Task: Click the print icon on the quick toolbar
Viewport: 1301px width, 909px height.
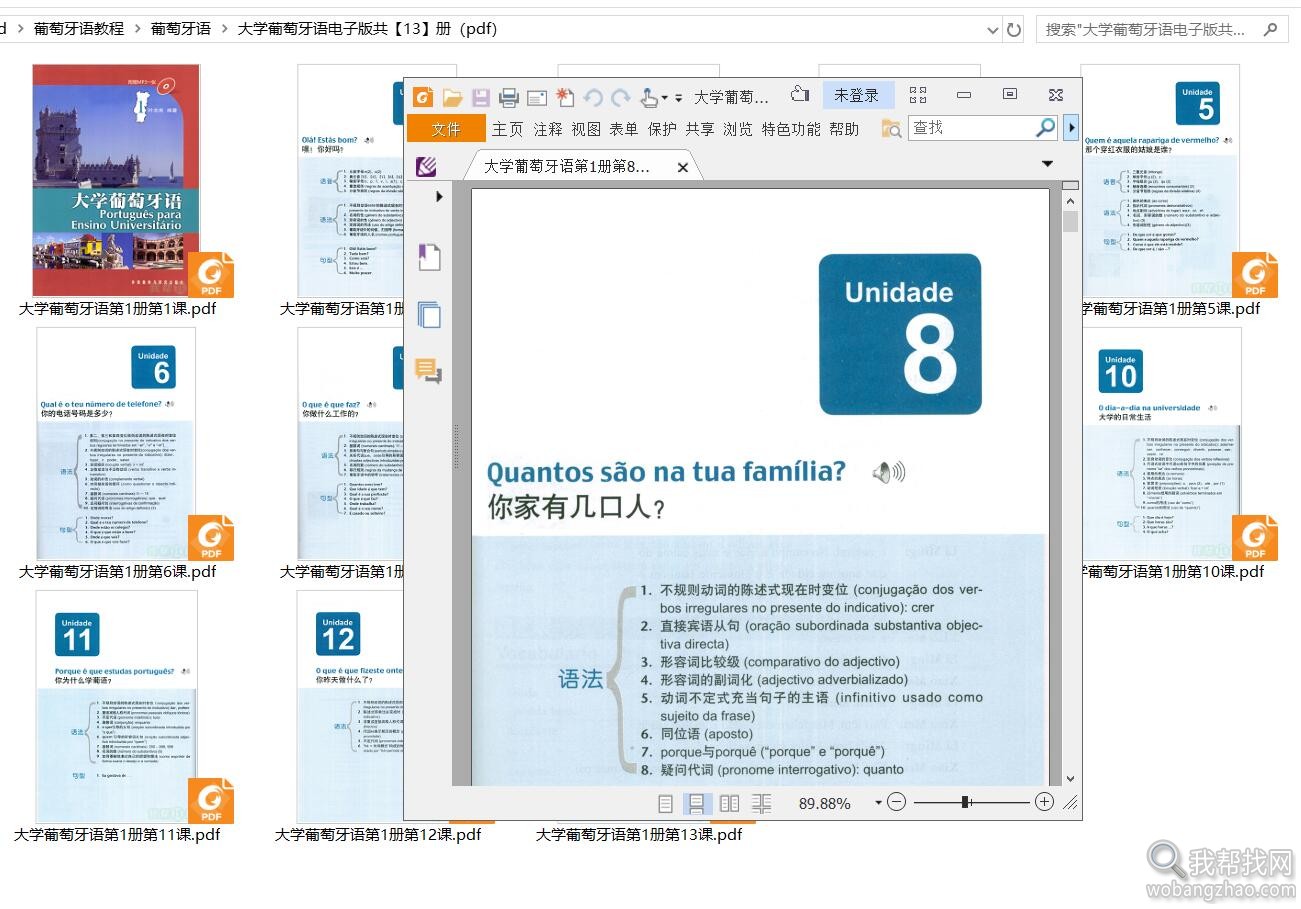Action: tap(509, 95)
